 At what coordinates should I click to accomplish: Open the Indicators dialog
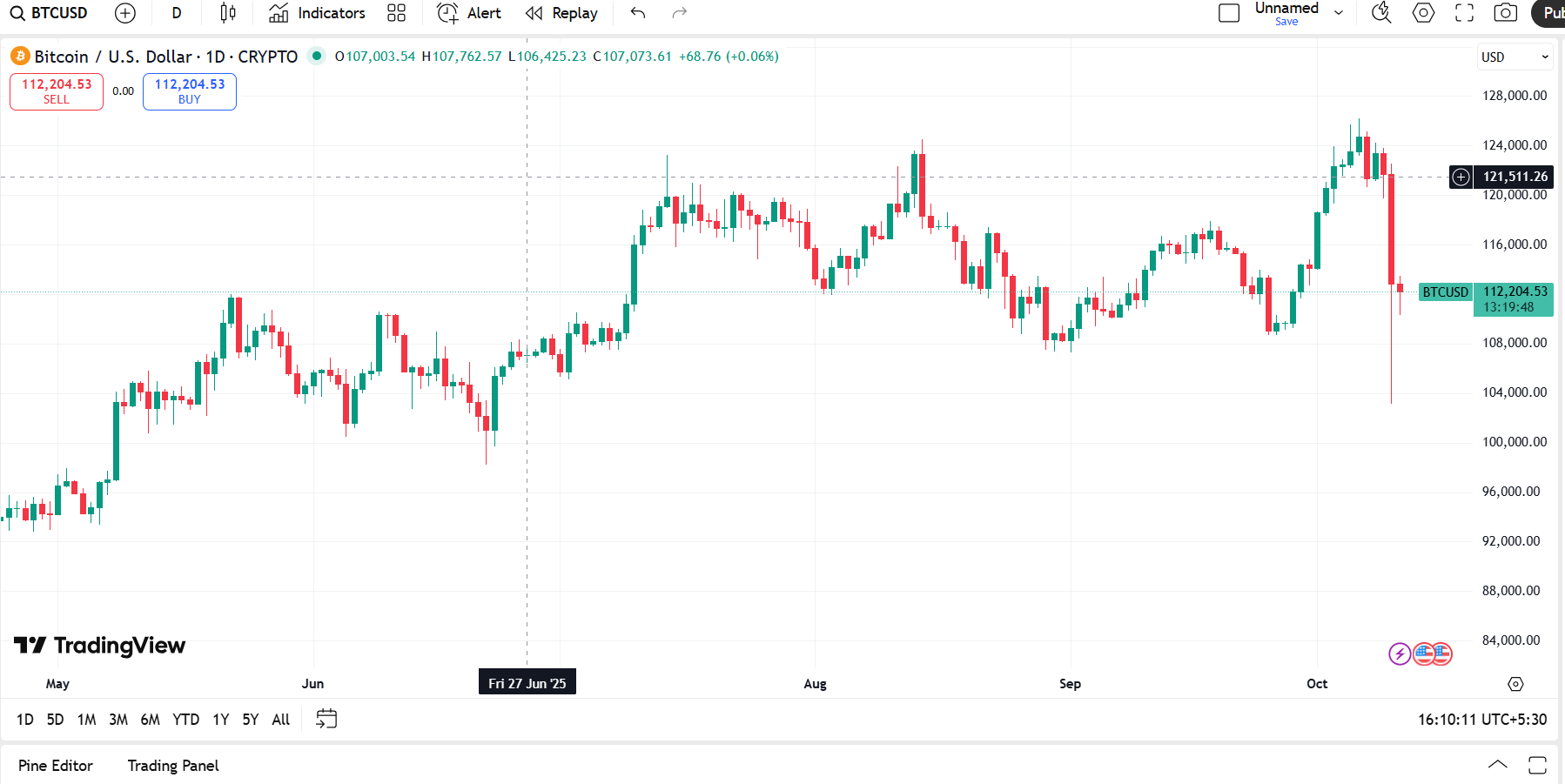(x=317, y=13)
